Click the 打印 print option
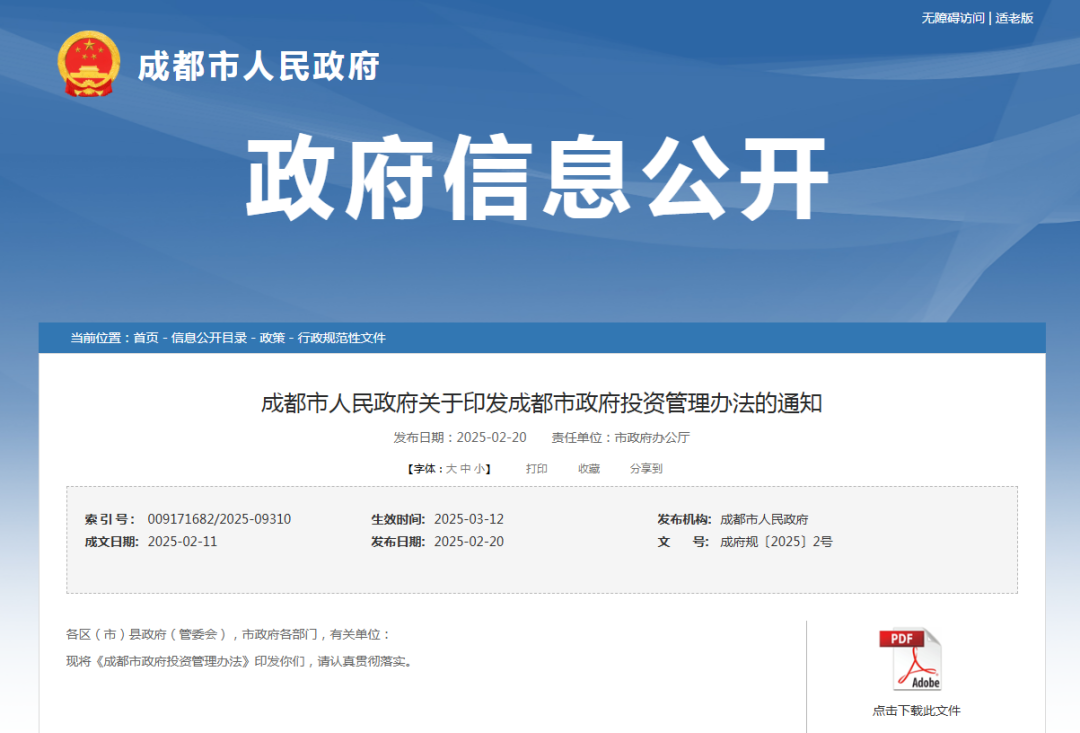Screen dimensions: 1080x733 537,467
